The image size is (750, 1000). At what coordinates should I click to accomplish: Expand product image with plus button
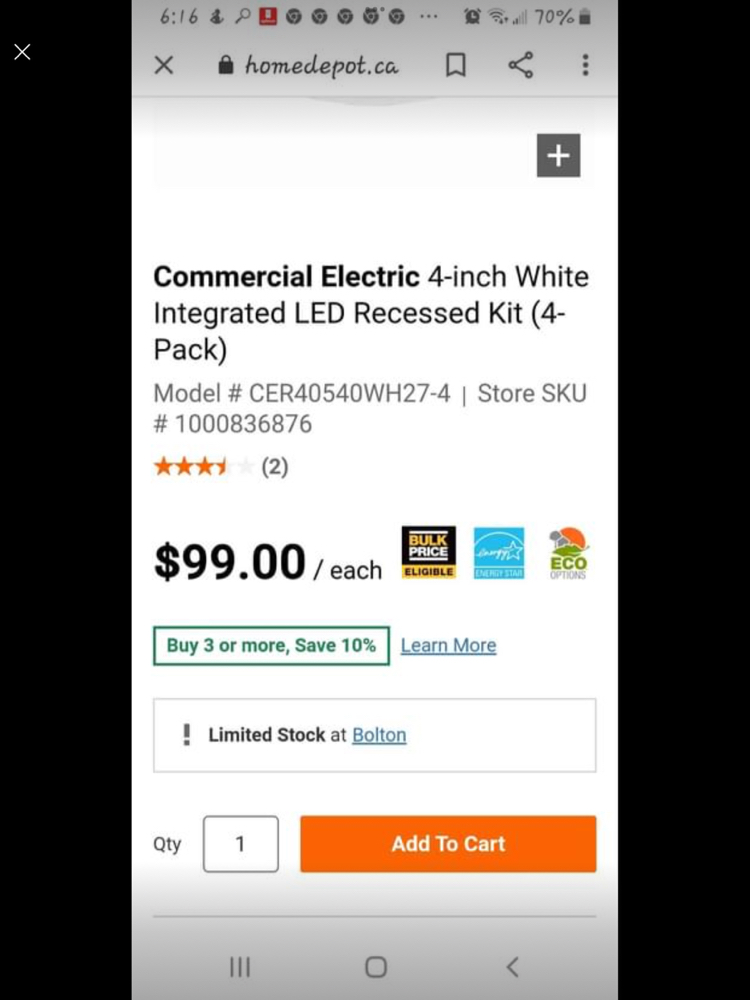(559, 155)
